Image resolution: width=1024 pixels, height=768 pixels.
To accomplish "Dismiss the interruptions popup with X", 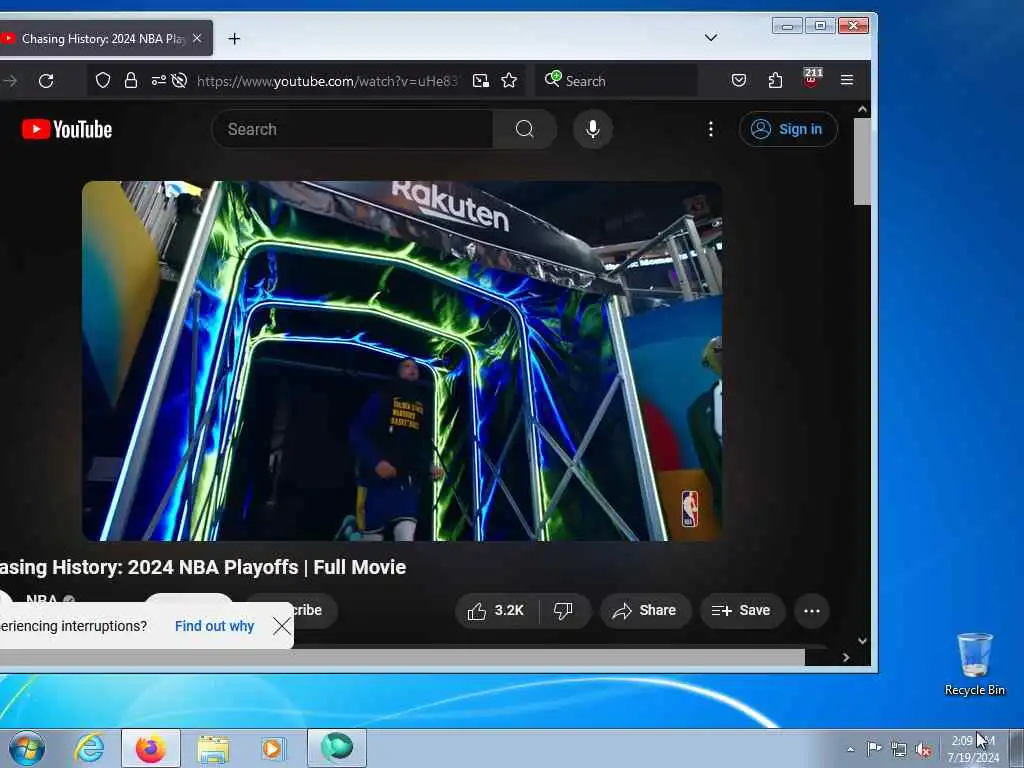I will pos(282,626).
